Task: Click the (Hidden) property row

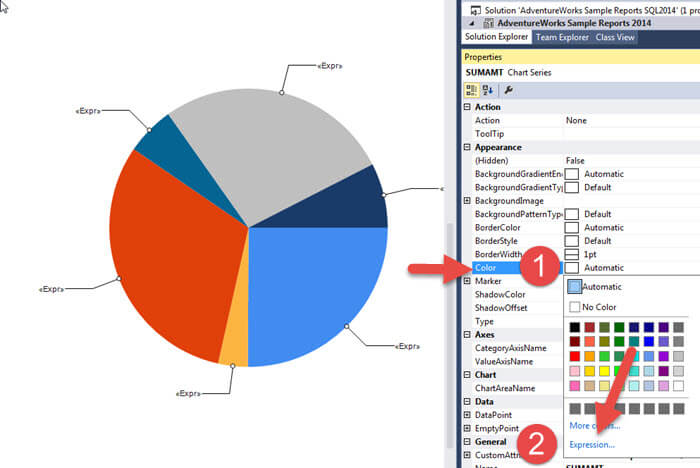Action: 585,161
